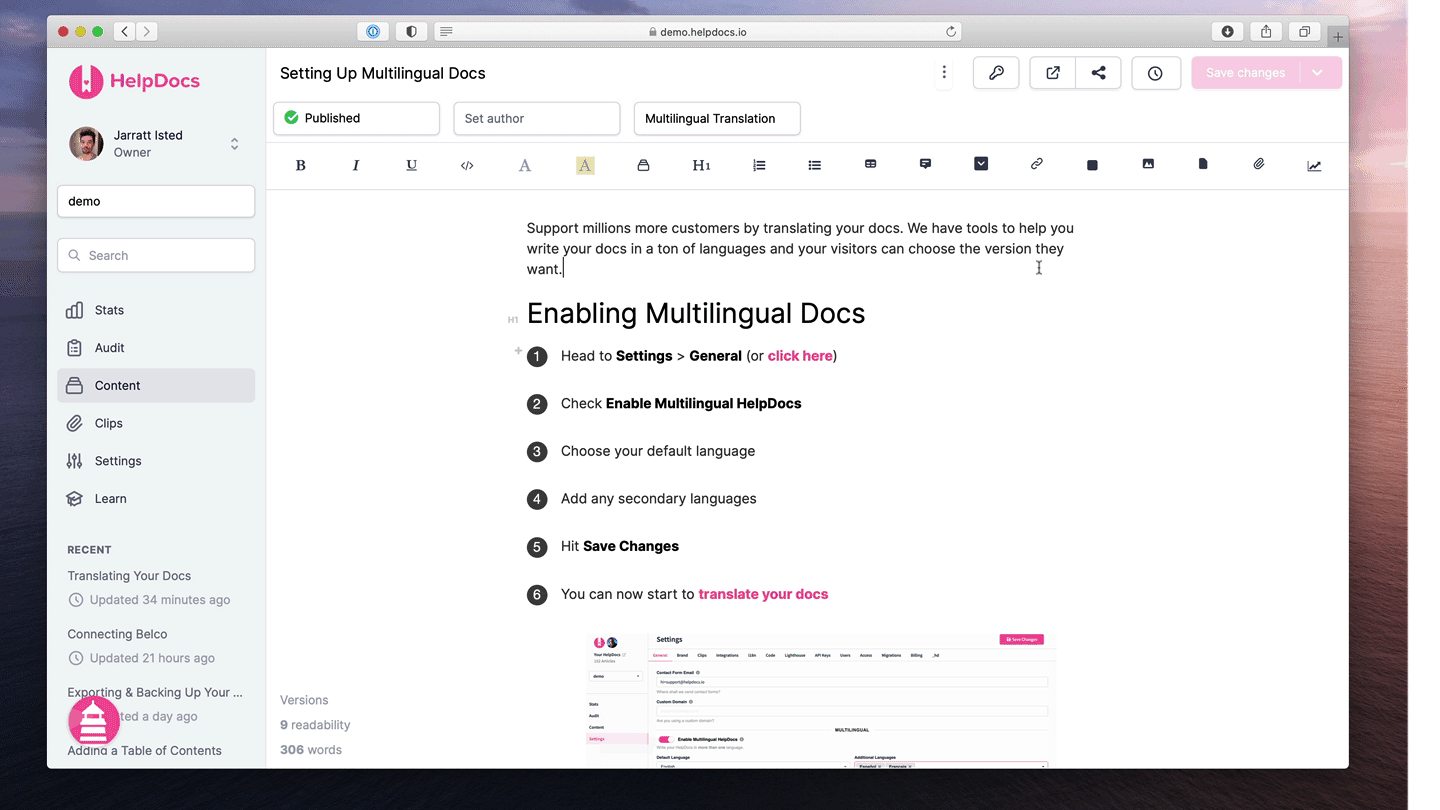Insert an image from the toolbar

click(1148, 164)
